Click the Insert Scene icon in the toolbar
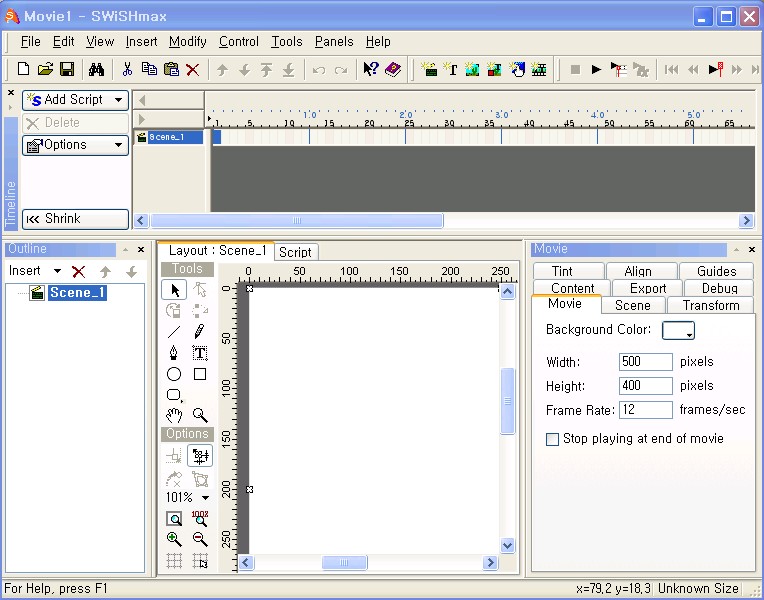This screenshot has height=600, width=764. point(429,69)
